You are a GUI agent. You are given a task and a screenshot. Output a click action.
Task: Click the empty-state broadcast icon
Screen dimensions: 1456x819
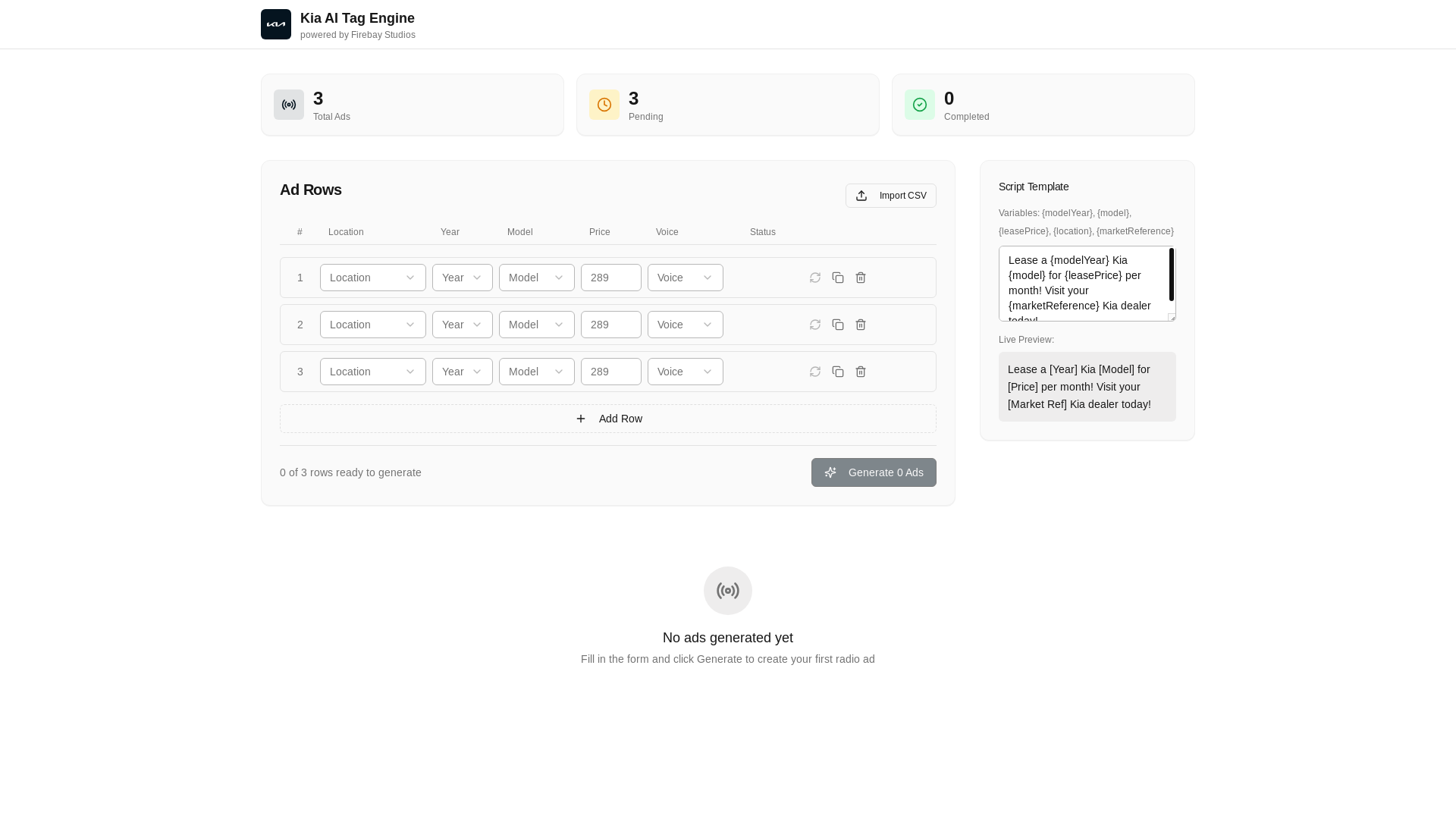click(x=728, y=591)
